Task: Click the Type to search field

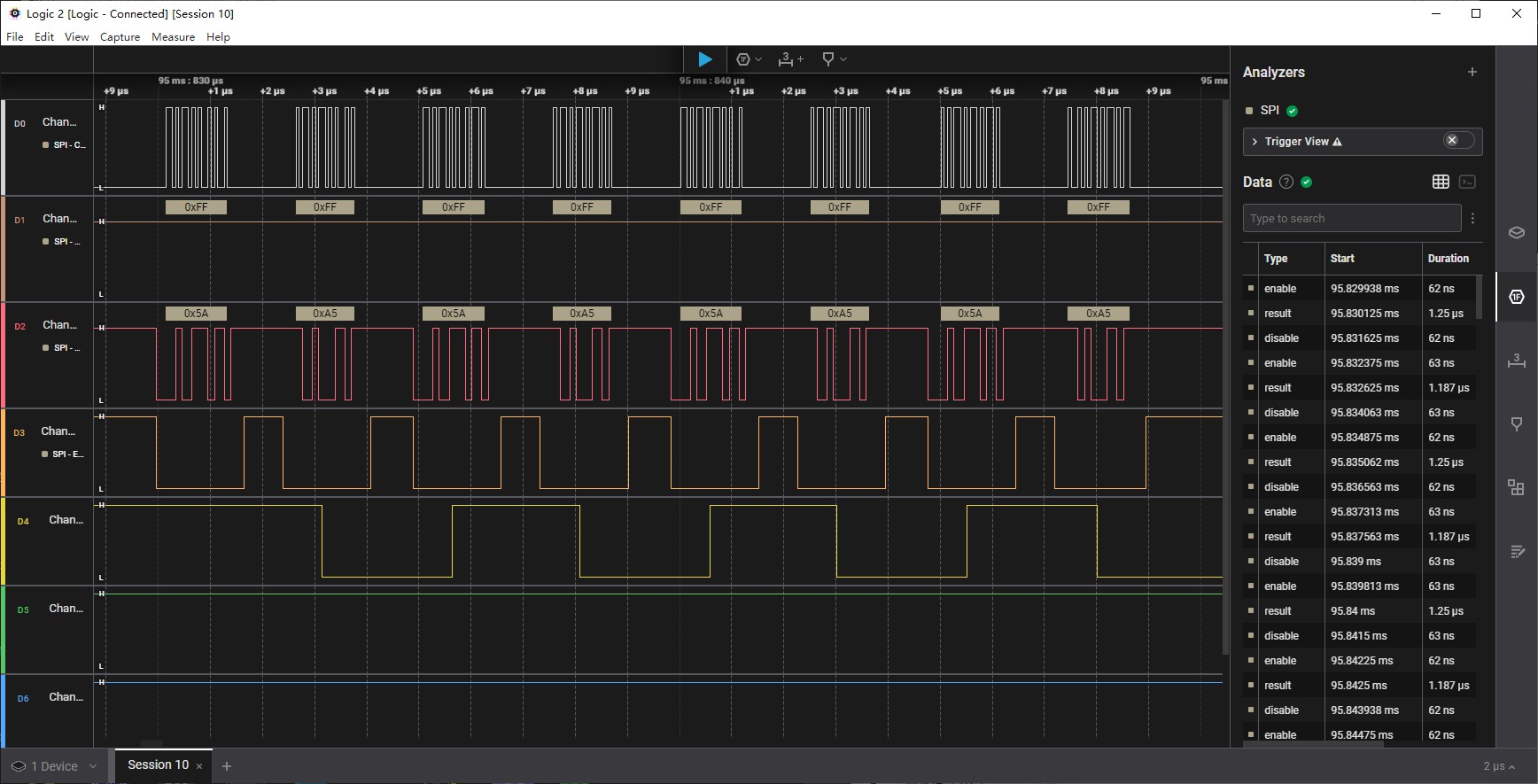Action: 1352,218
